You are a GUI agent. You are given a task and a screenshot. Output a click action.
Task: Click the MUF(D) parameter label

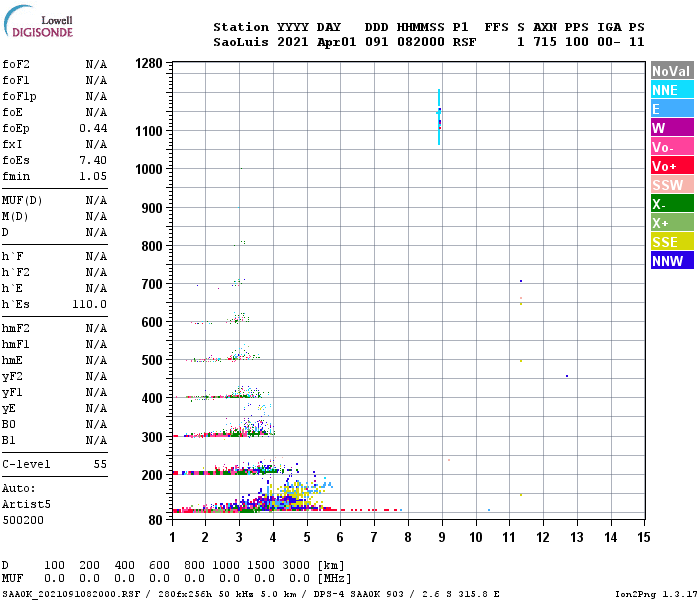(x=22, y=200)
